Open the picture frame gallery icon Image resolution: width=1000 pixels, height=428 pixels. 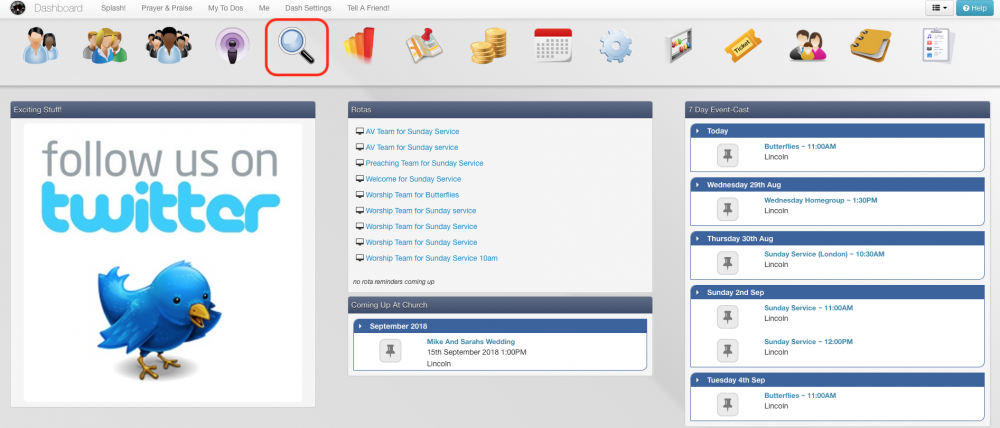coord(679,46)
